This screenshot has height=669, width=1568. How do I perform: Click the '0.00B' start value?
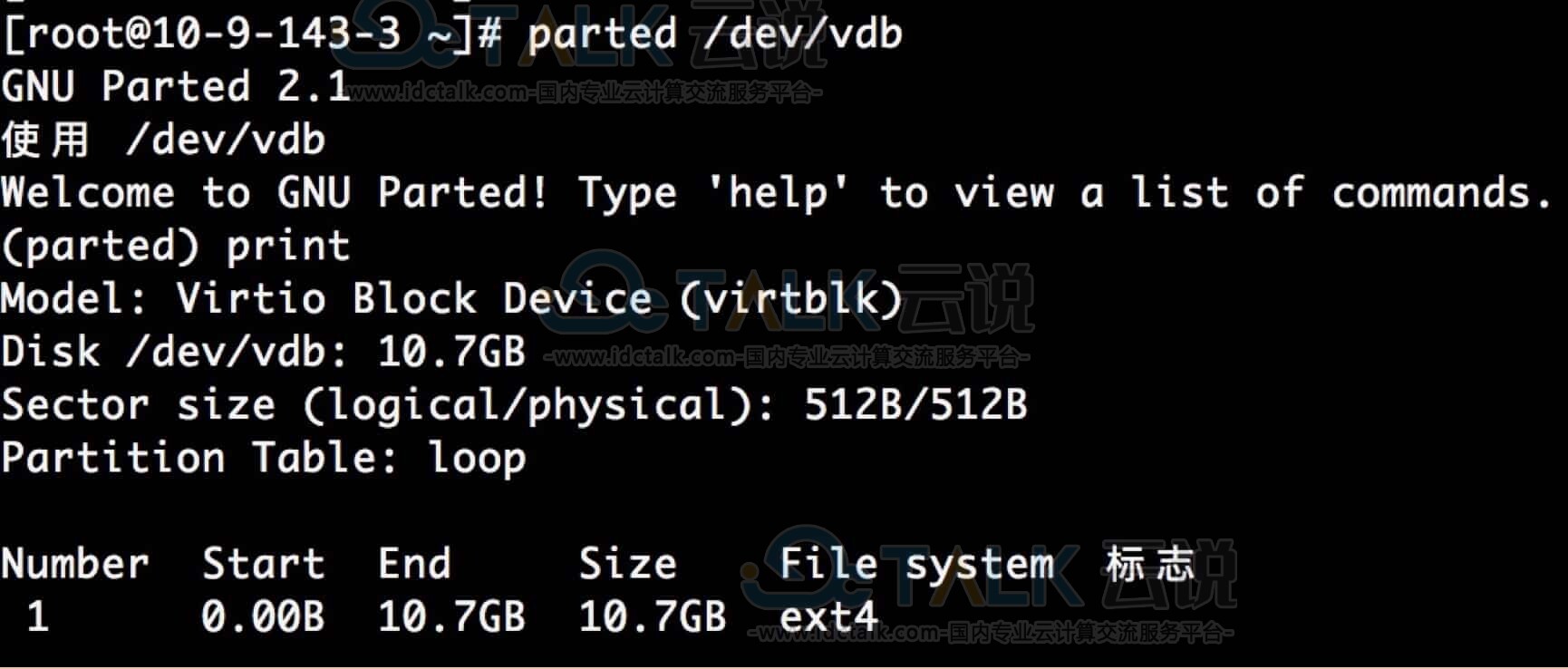(263, 616)
